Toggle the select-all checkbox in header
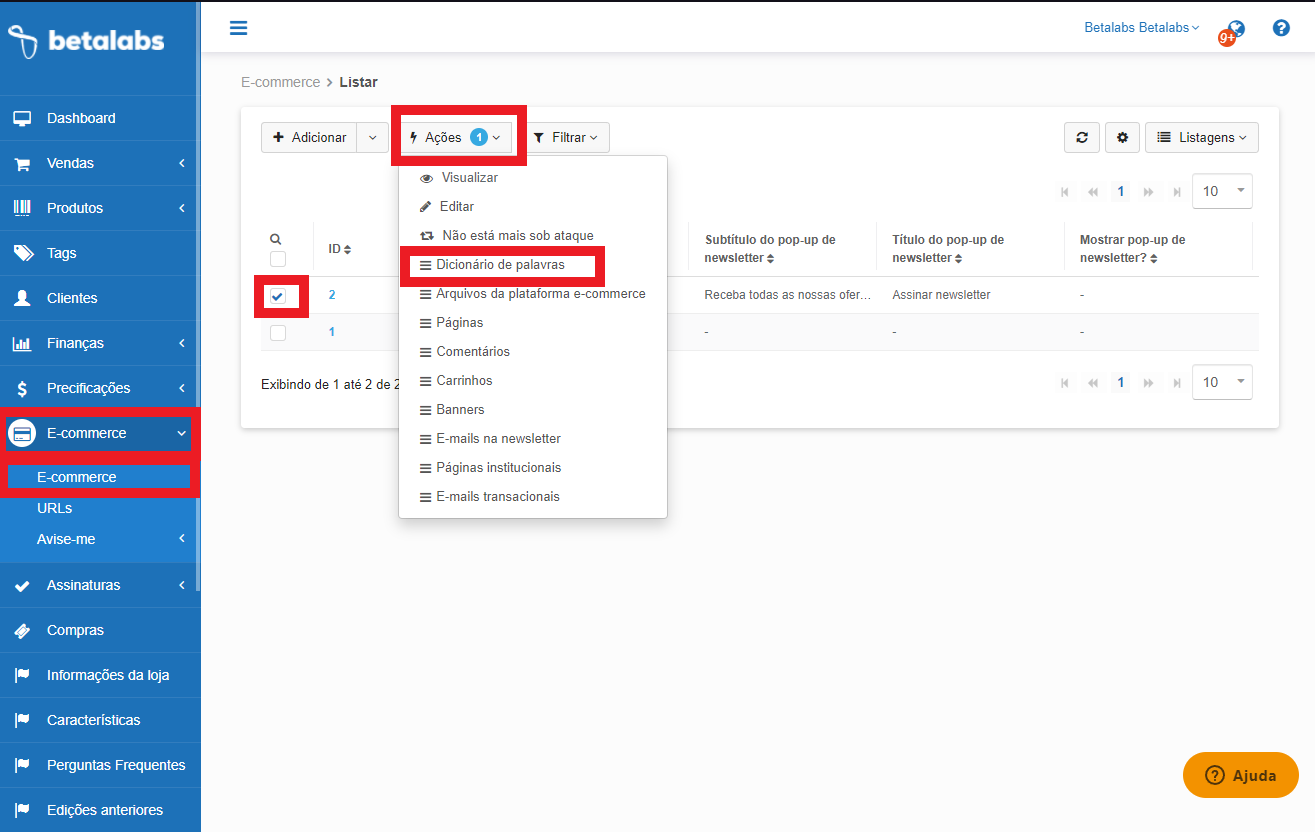The height and width of the screenshot is (832, 1315). (x=278, y=259)
